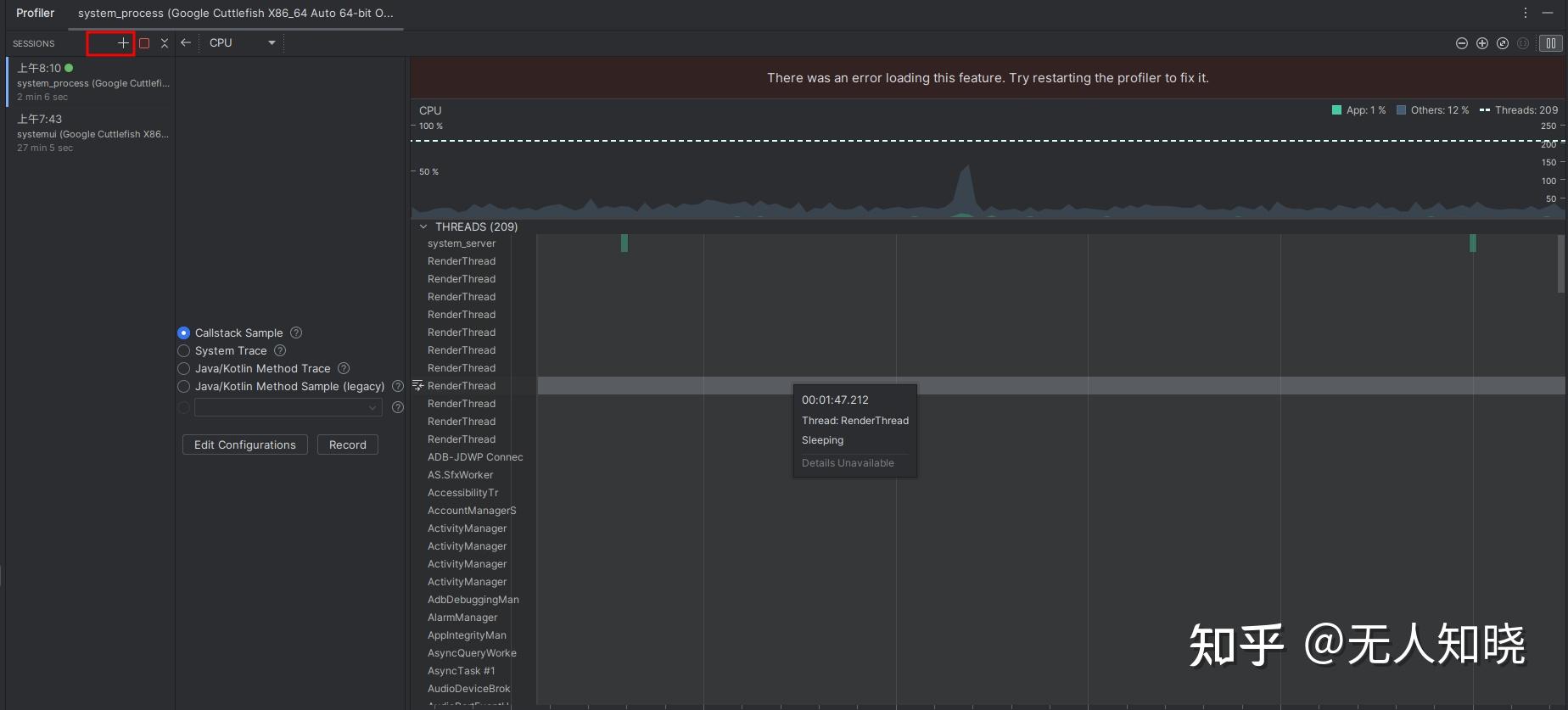
Task: Open the CPU profiler dropdown
Action: tap(243, 42)
